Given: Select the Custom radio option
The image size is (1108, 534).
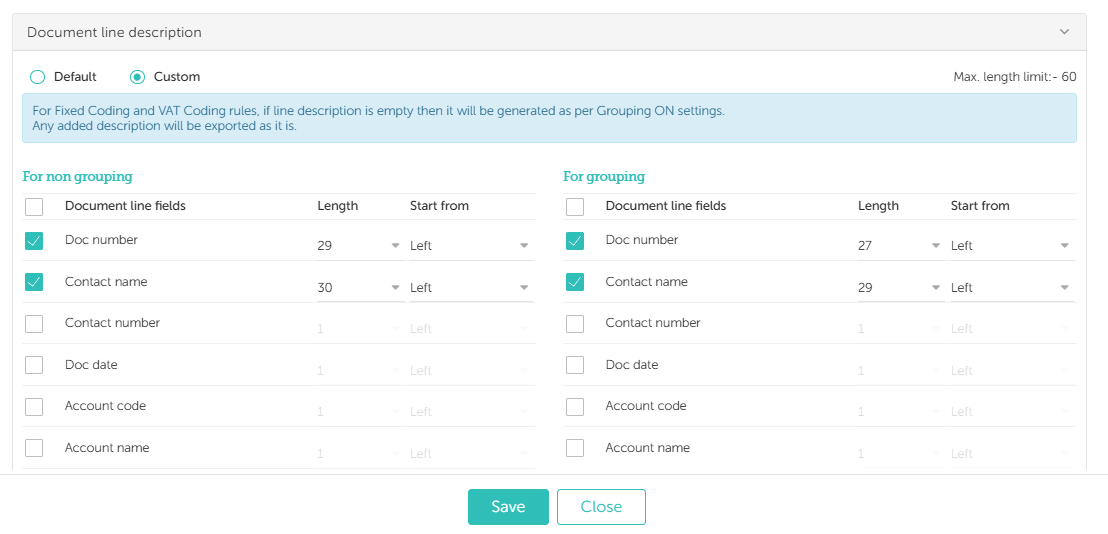Looking at the screenshot, I should coord(138,77).
